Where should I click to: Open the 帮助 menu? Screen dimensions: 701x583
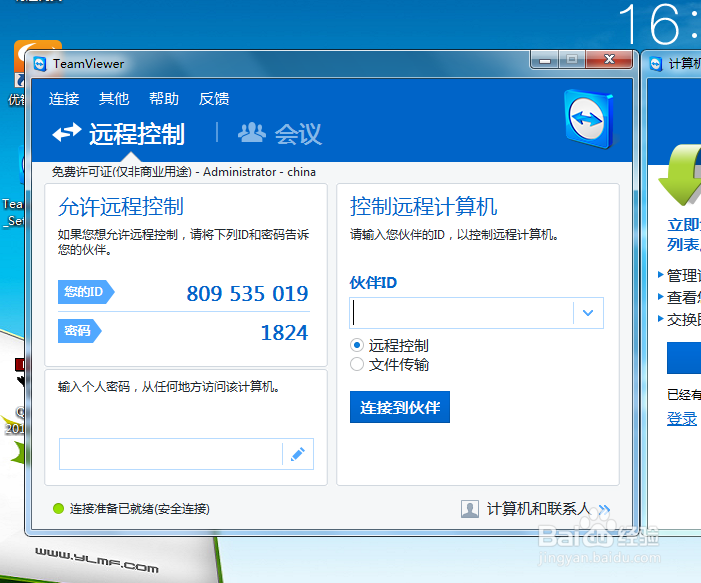pyautogui.click(x=164, y=98)
